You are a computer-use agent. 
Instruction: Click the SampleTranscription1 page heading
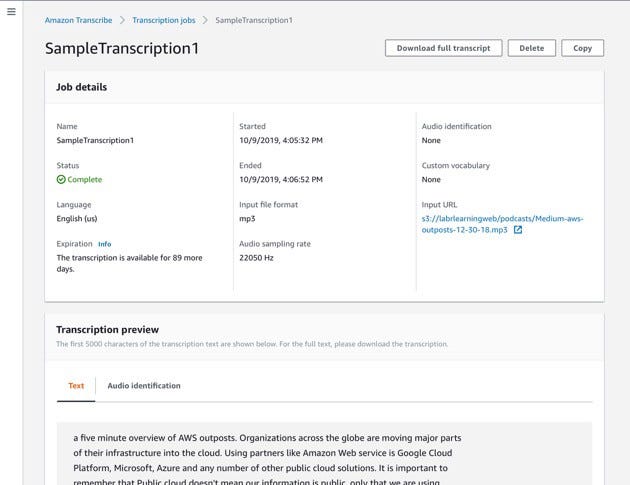tap(122, 48)
